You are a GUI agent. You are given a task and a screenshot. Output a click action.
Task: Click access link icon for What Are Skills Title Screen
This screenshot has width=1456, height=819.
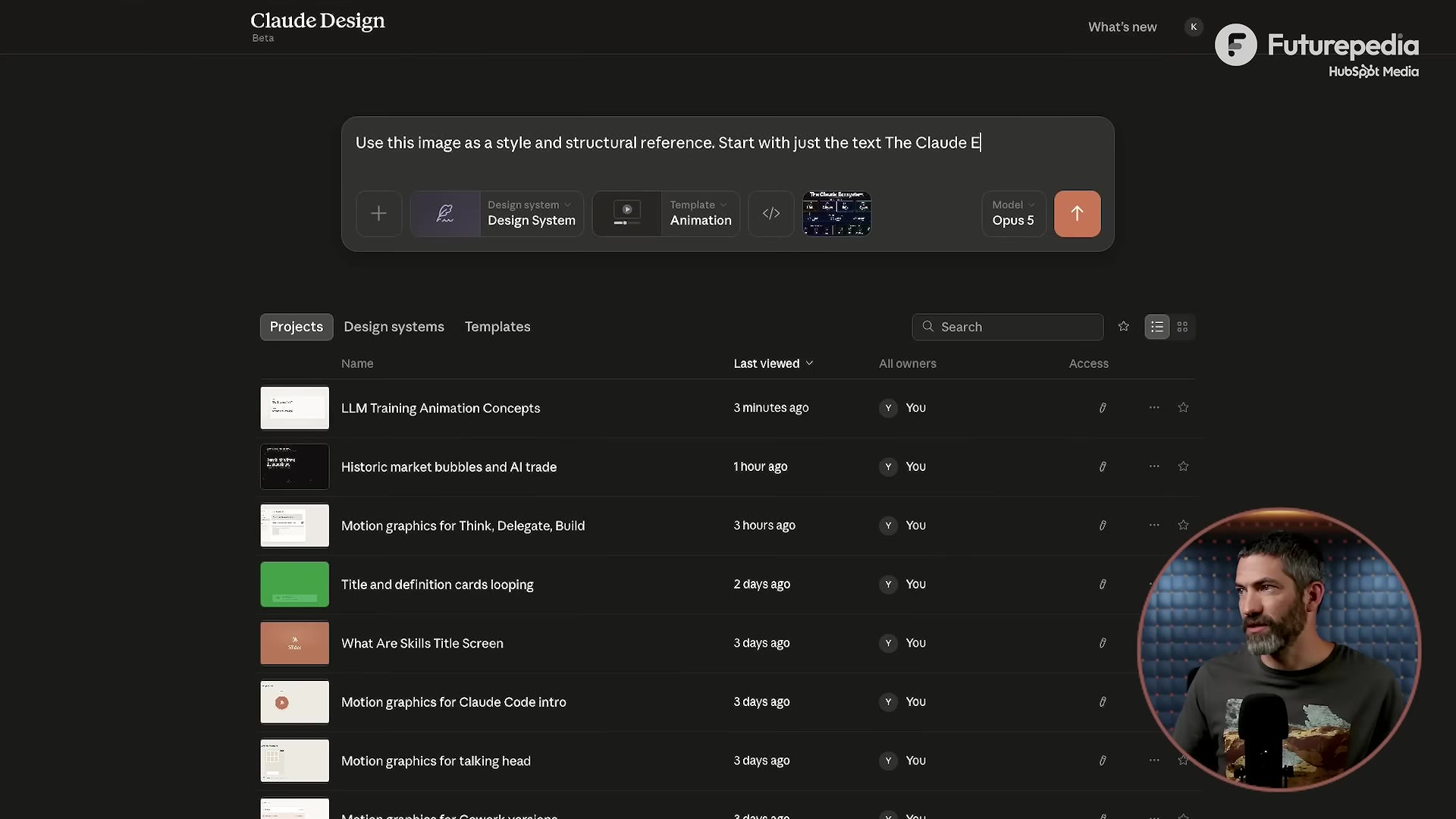[x=1103, y=643]
